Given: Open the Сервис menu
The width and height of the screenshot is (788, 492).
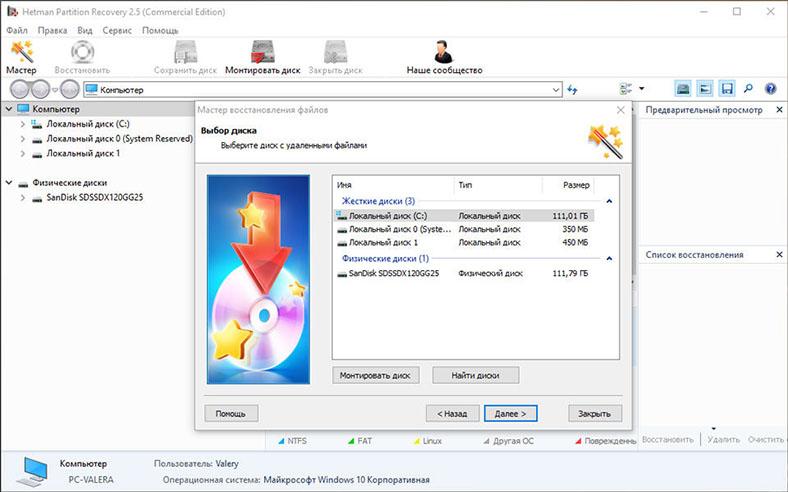Looking at the screenshot, I should pos(117,30).
